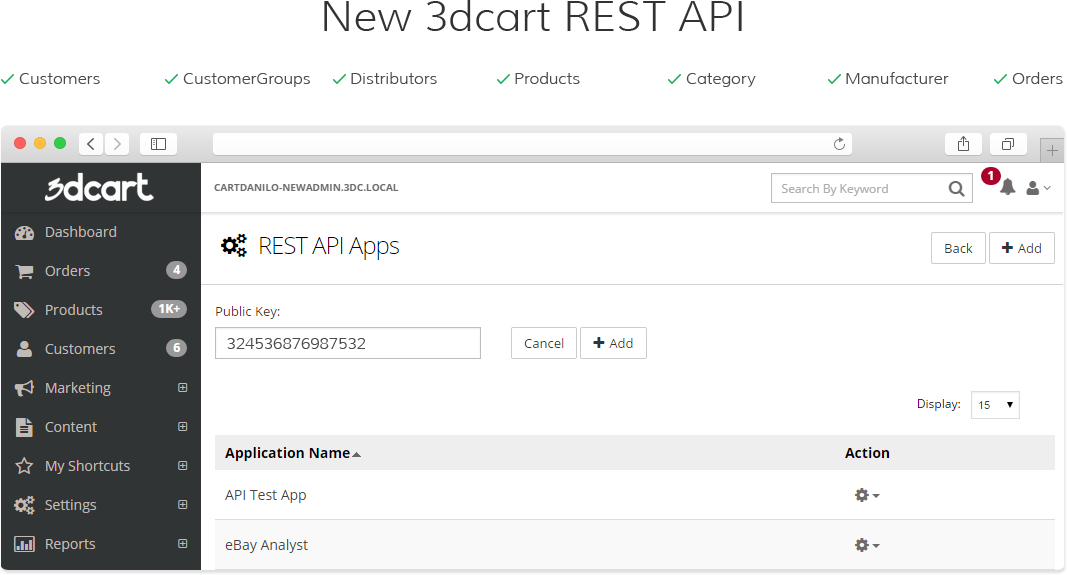
Task: Click the browser show-tabs icon
Action: pyautogui.click(x=1008, y=144)
